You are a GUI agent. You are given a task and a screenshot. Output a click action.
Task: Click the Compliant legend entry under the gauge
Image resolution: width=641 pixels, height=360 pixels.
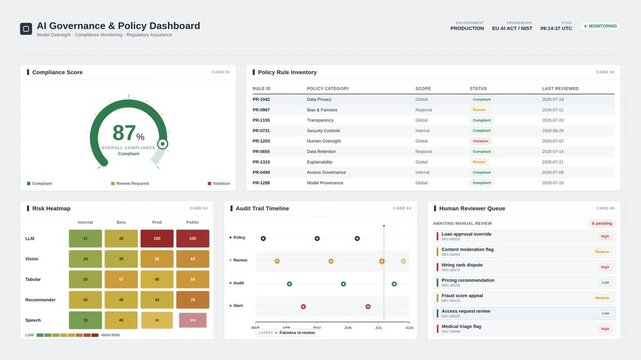tap(40, 183)
